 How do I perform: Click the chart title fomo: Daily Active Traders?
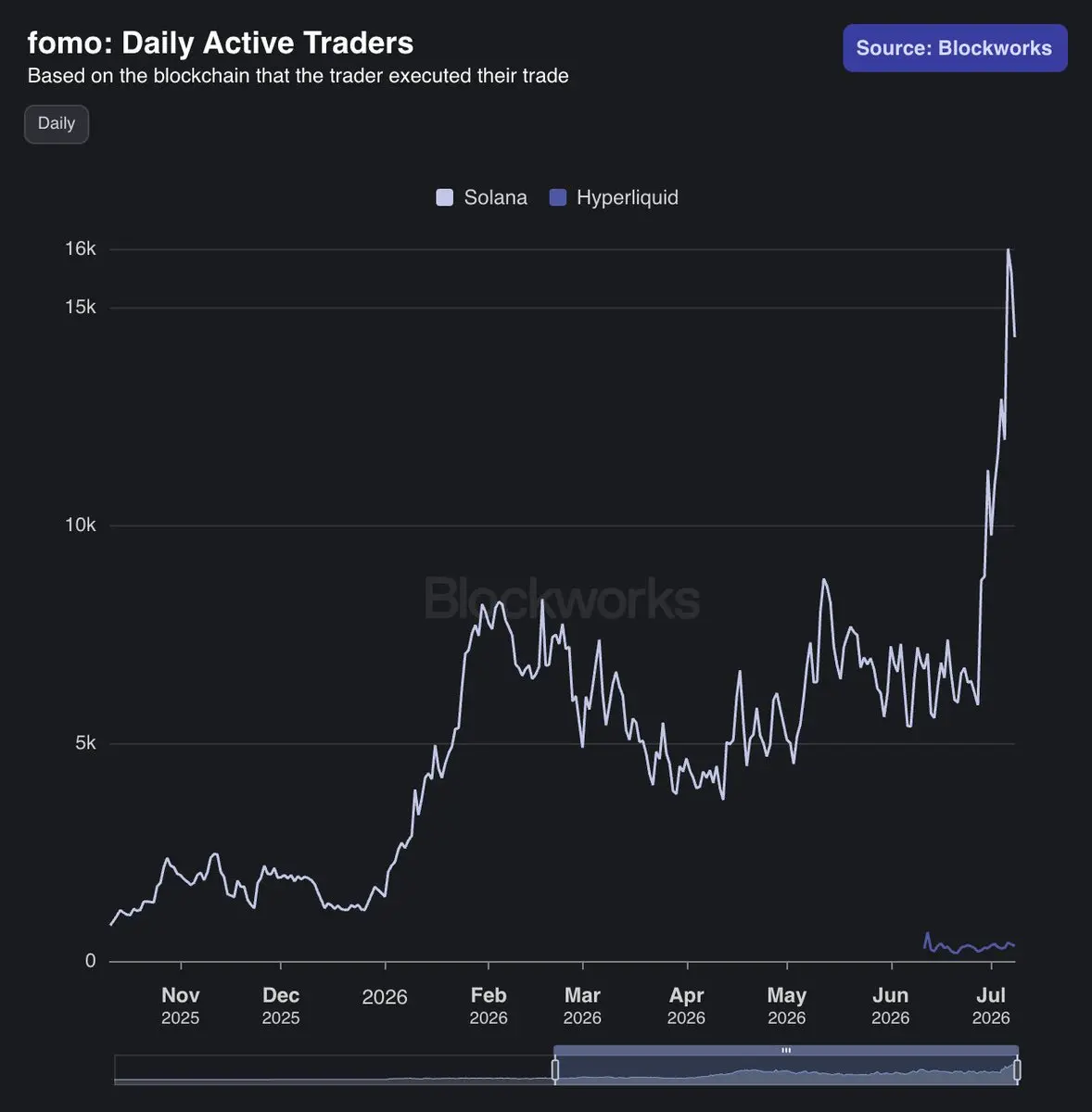pyautogui.click(x=221, y=43)
